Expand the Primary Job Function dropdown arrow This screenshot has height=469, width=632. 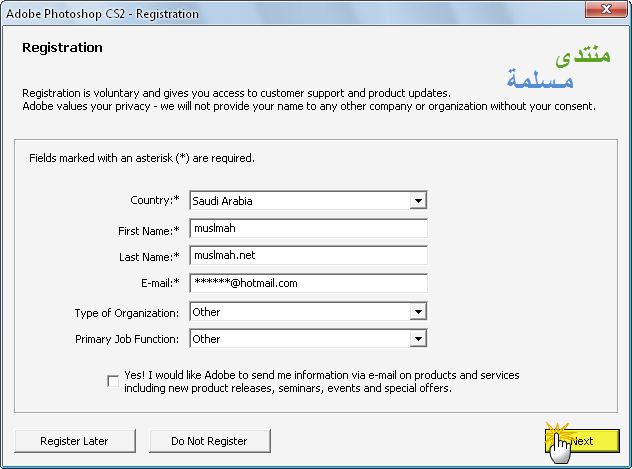coord(418,339)
